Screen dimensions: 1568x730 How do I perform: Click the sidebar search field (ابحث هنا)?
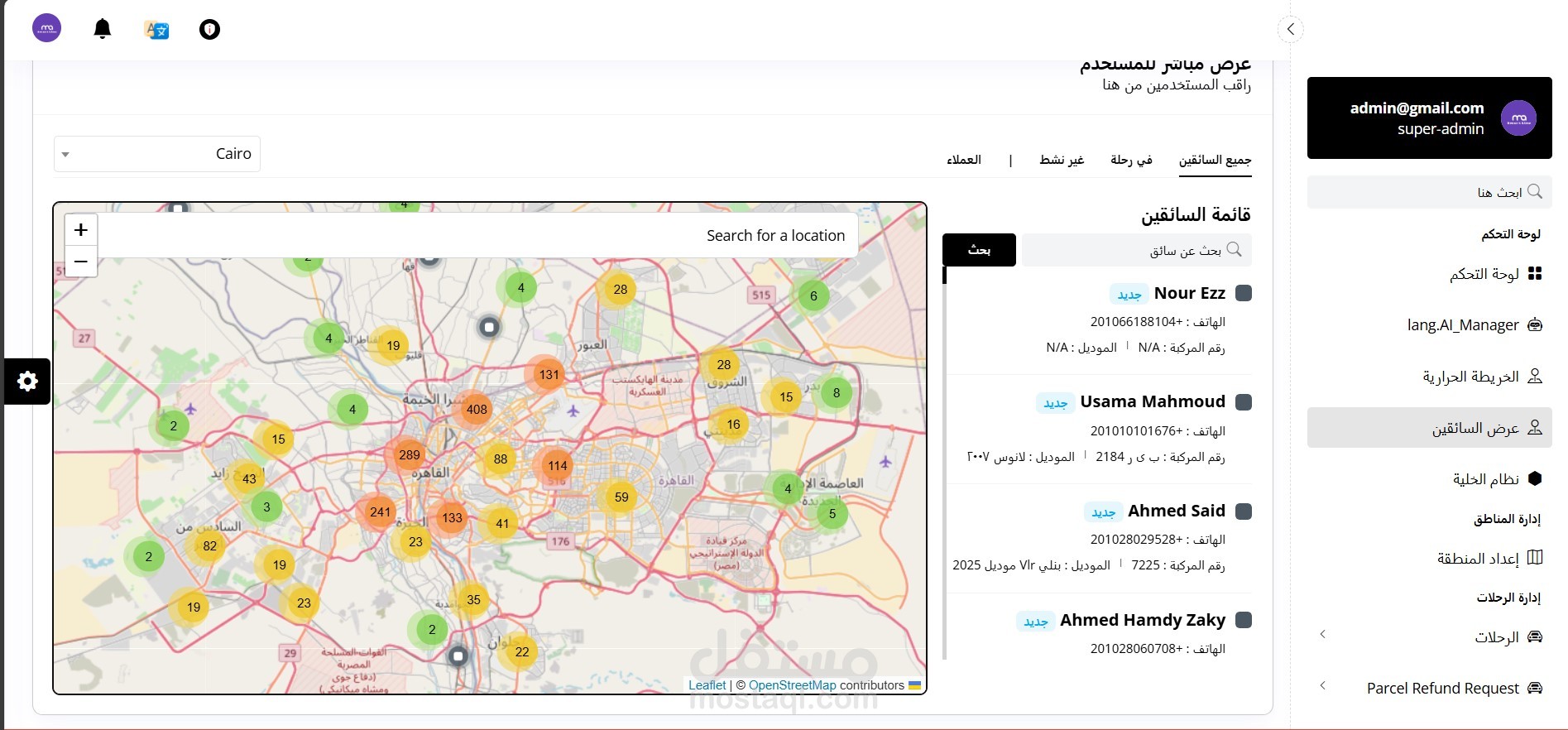click(x=1430, y=192)
